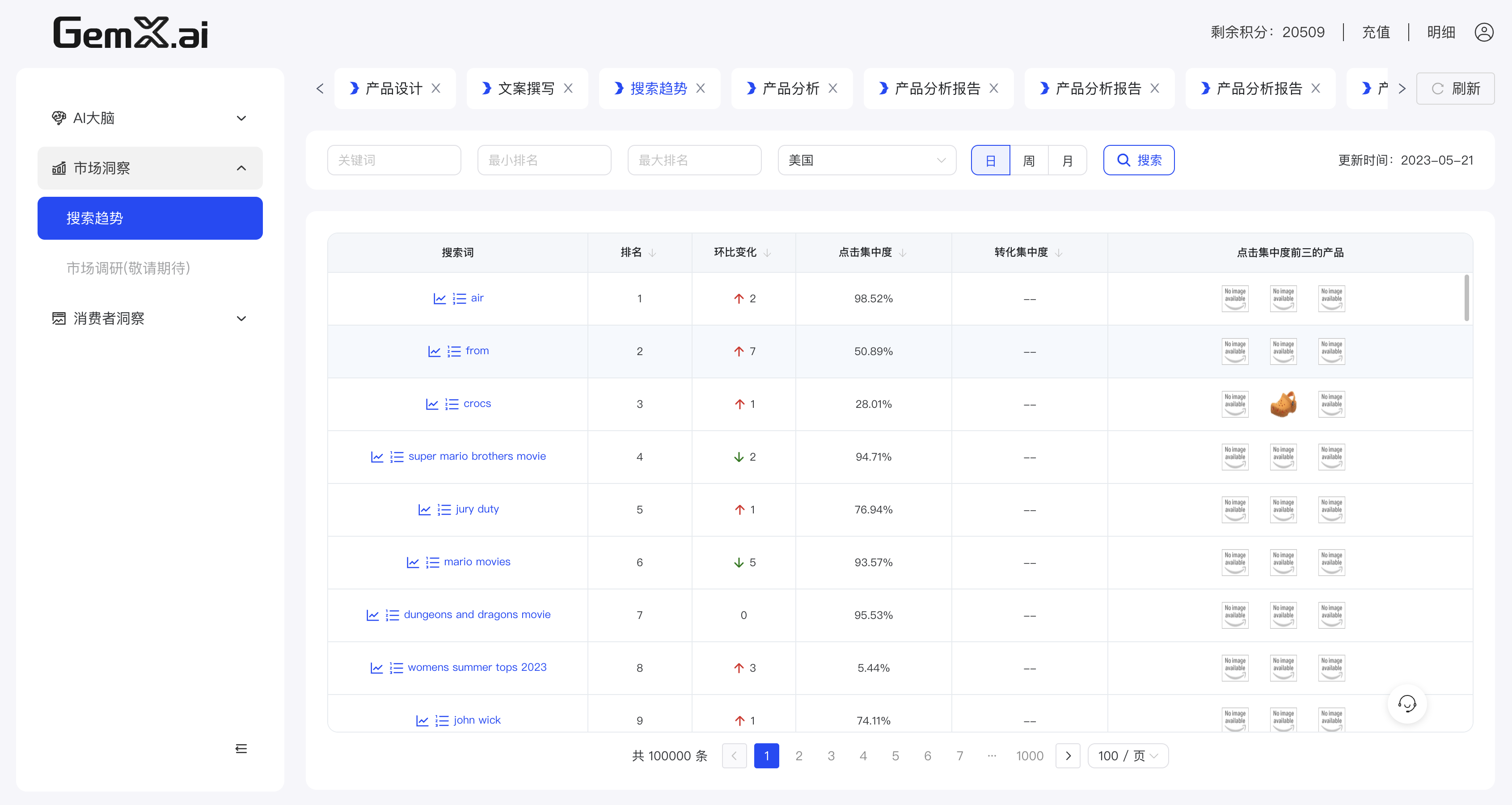The image size is (1512, 805).
Task: Open list icon for from keyword
Action: tap(454, 352)
